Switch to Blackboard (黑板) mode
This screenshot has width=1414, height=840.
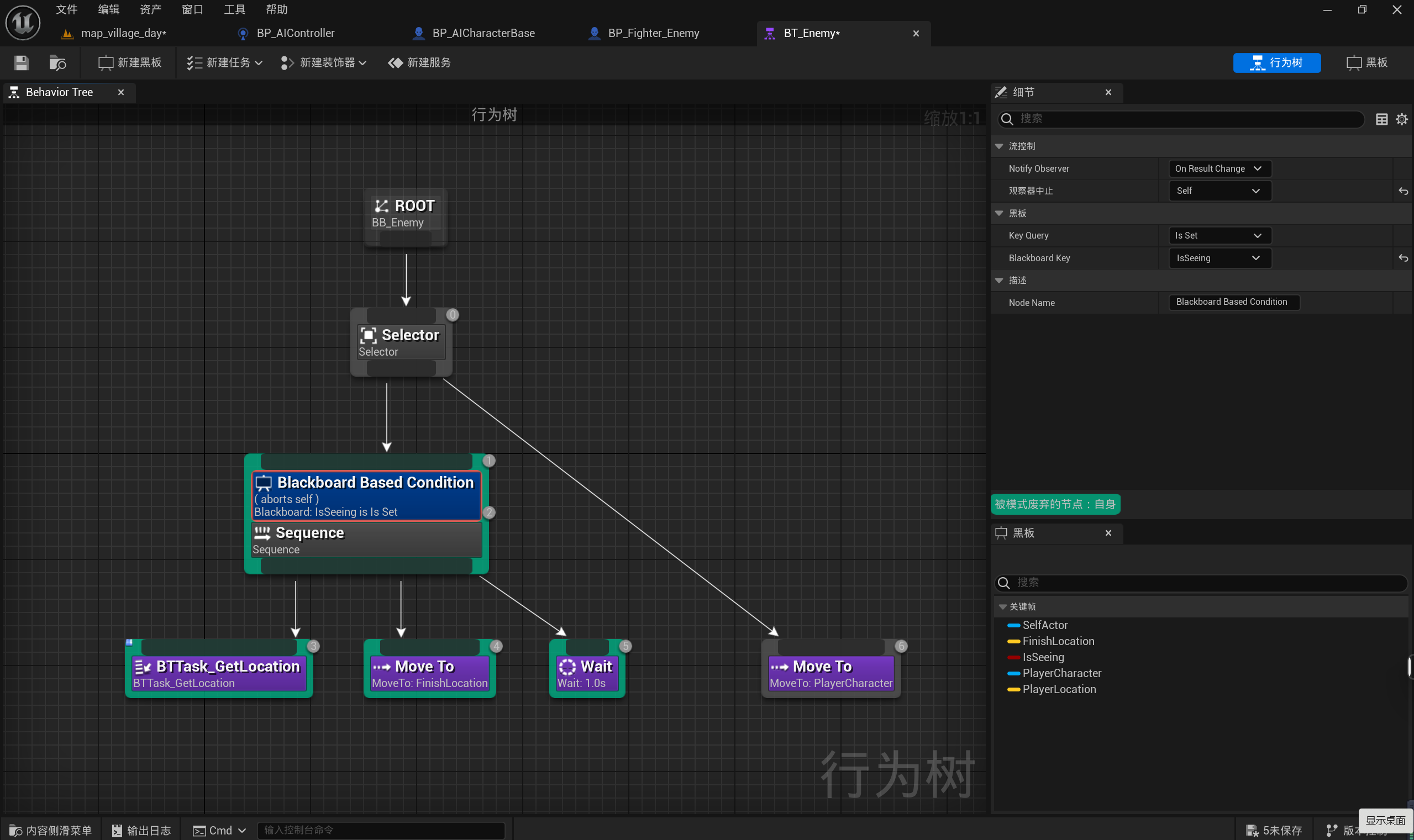click(x=1367, y=62)
